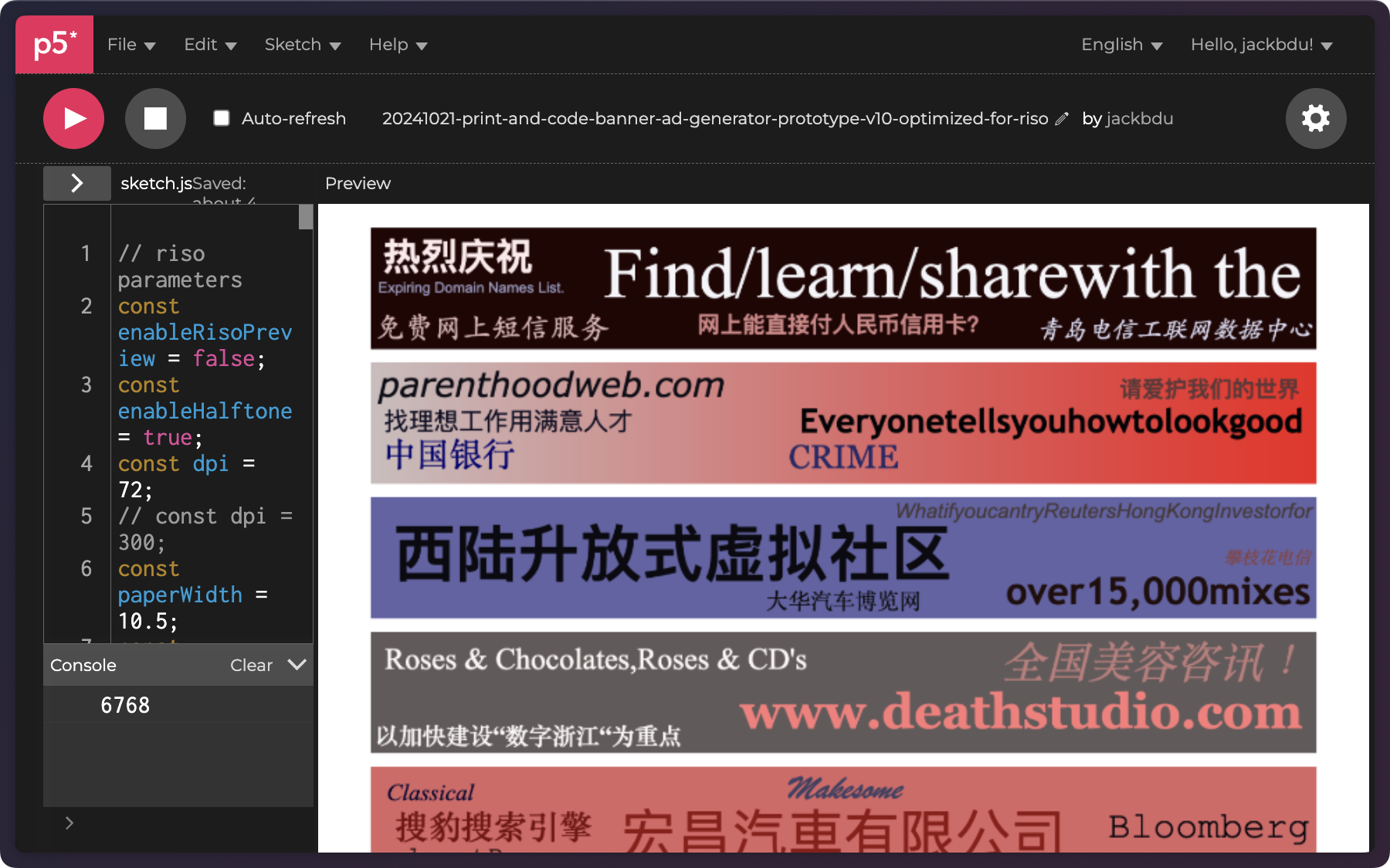Click the red parenthoodweb.com banner in preview

pos(842,423)
